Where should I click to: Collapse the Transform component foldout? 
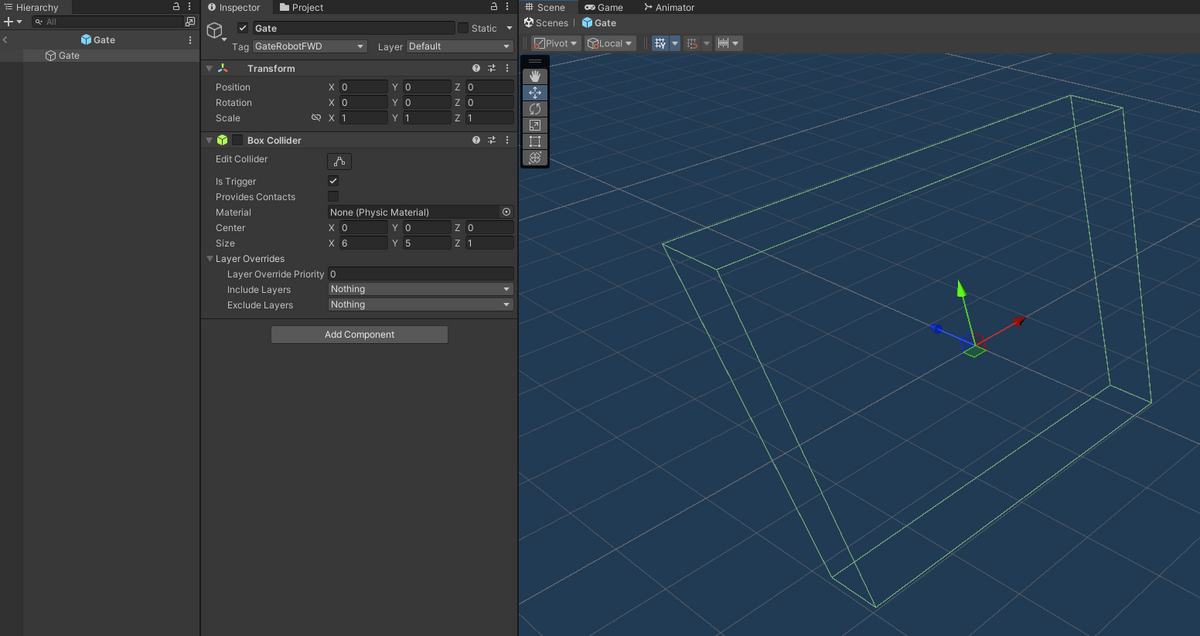209,68
